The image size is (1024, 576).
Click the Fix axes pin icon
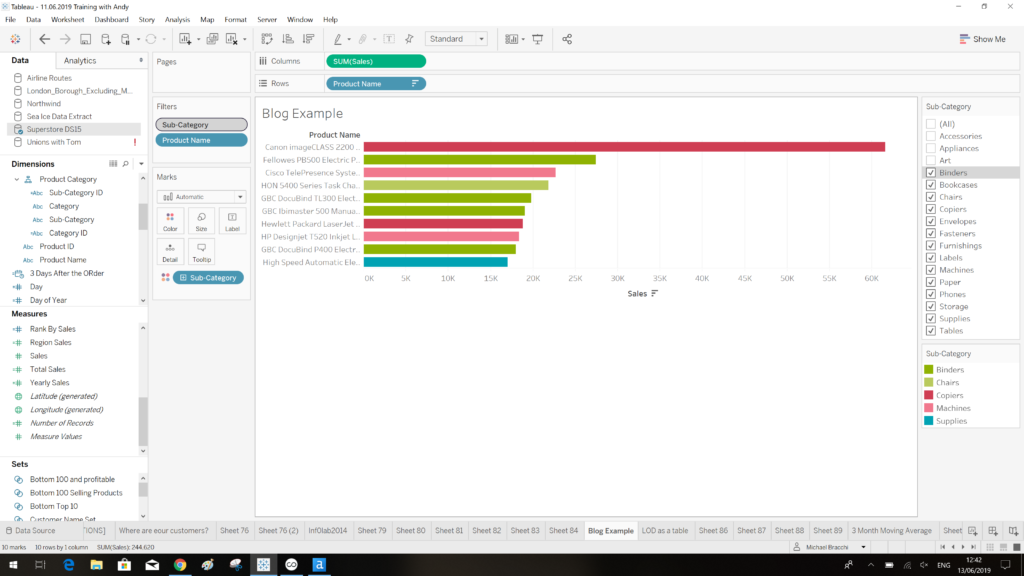pyautogui.click(x=409, y=39)
